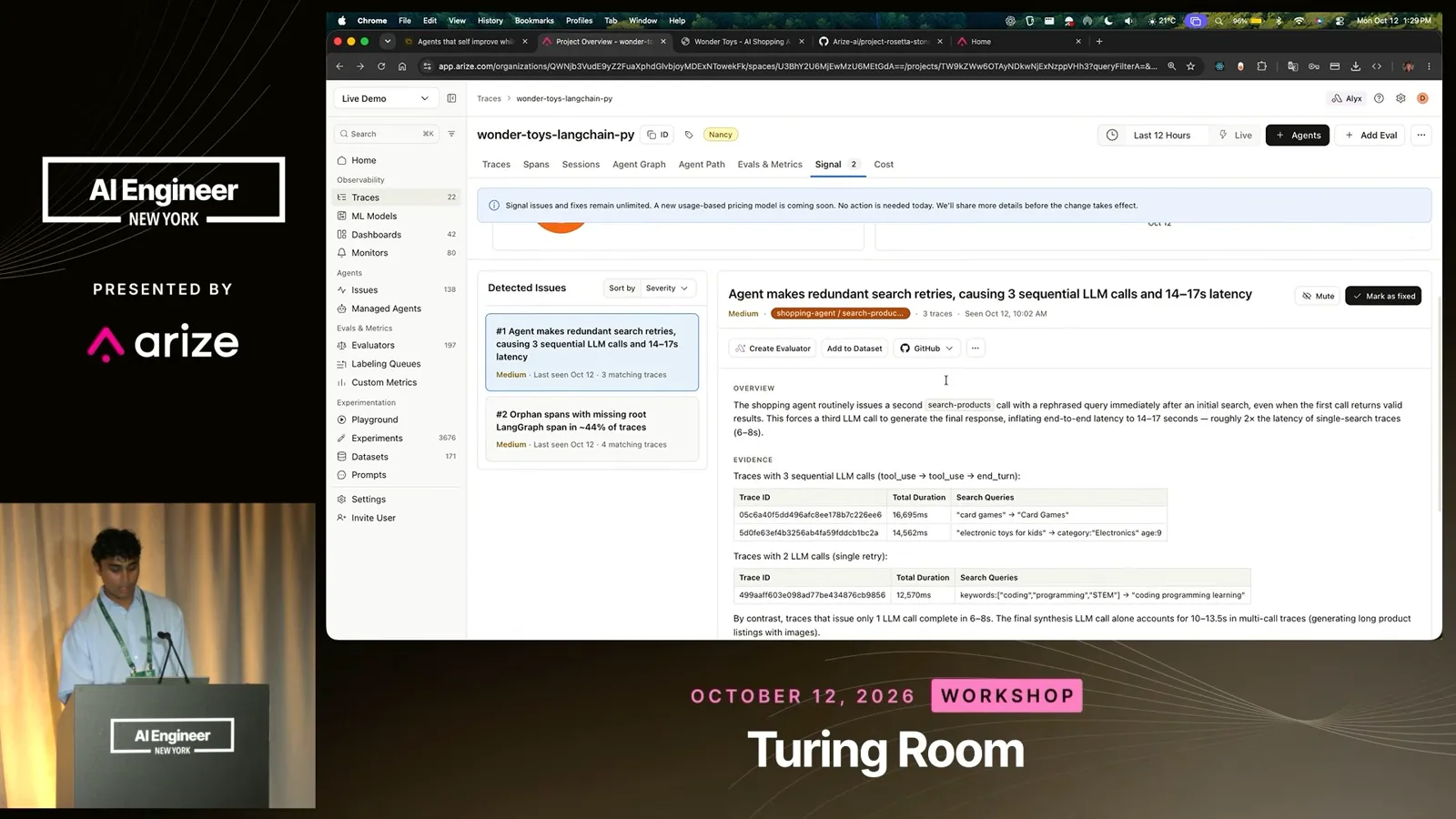Click Add to Dataset button
Viewport: 1456px width, 819px height.
click(854, 349)
